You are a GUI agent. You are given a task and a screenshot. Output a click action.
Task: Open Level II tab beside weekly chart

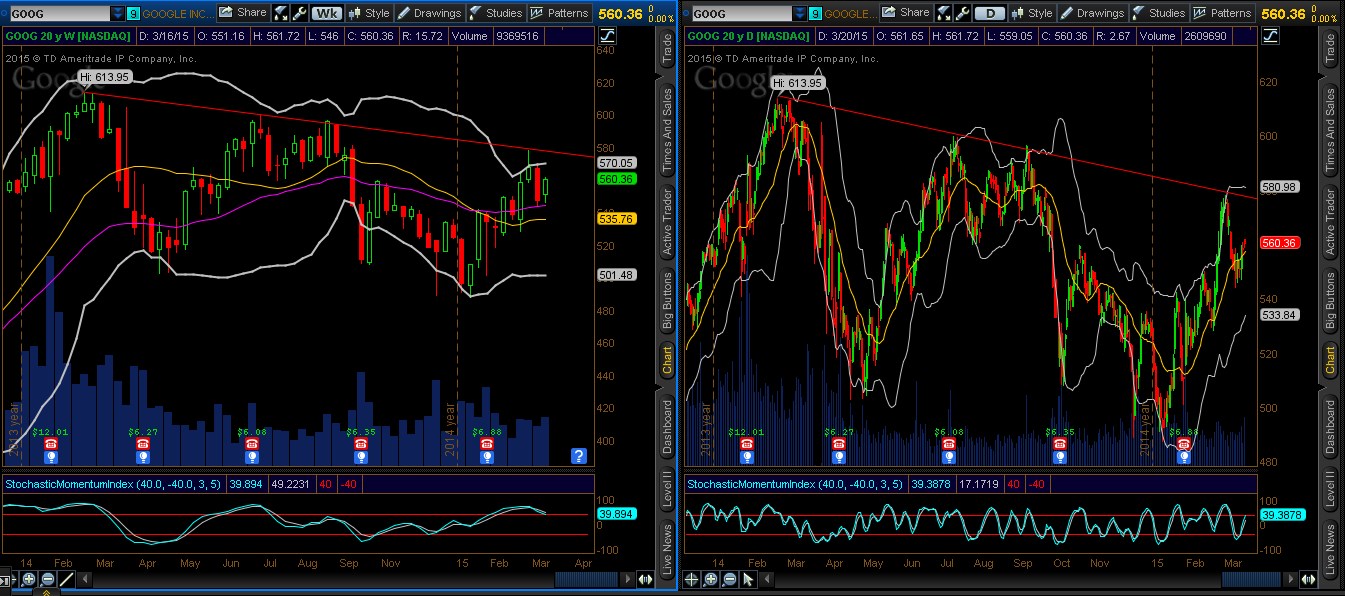click(667, 489)
